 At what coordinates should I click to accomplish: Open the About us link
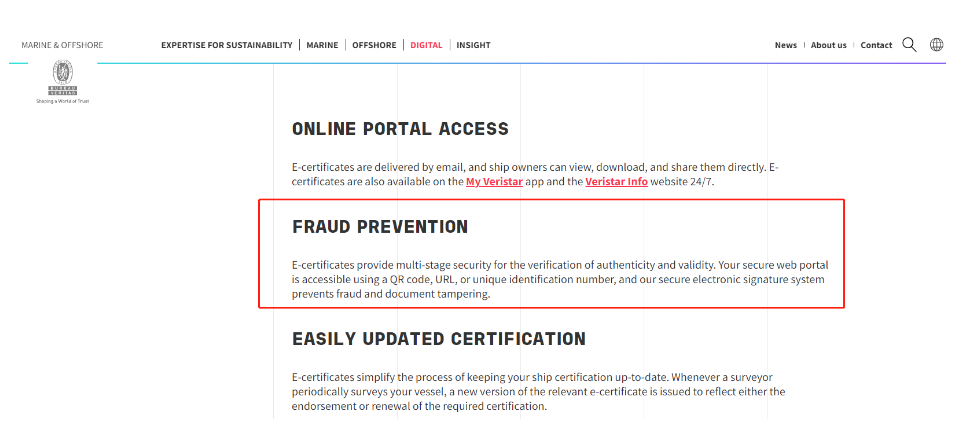[829, 45]
